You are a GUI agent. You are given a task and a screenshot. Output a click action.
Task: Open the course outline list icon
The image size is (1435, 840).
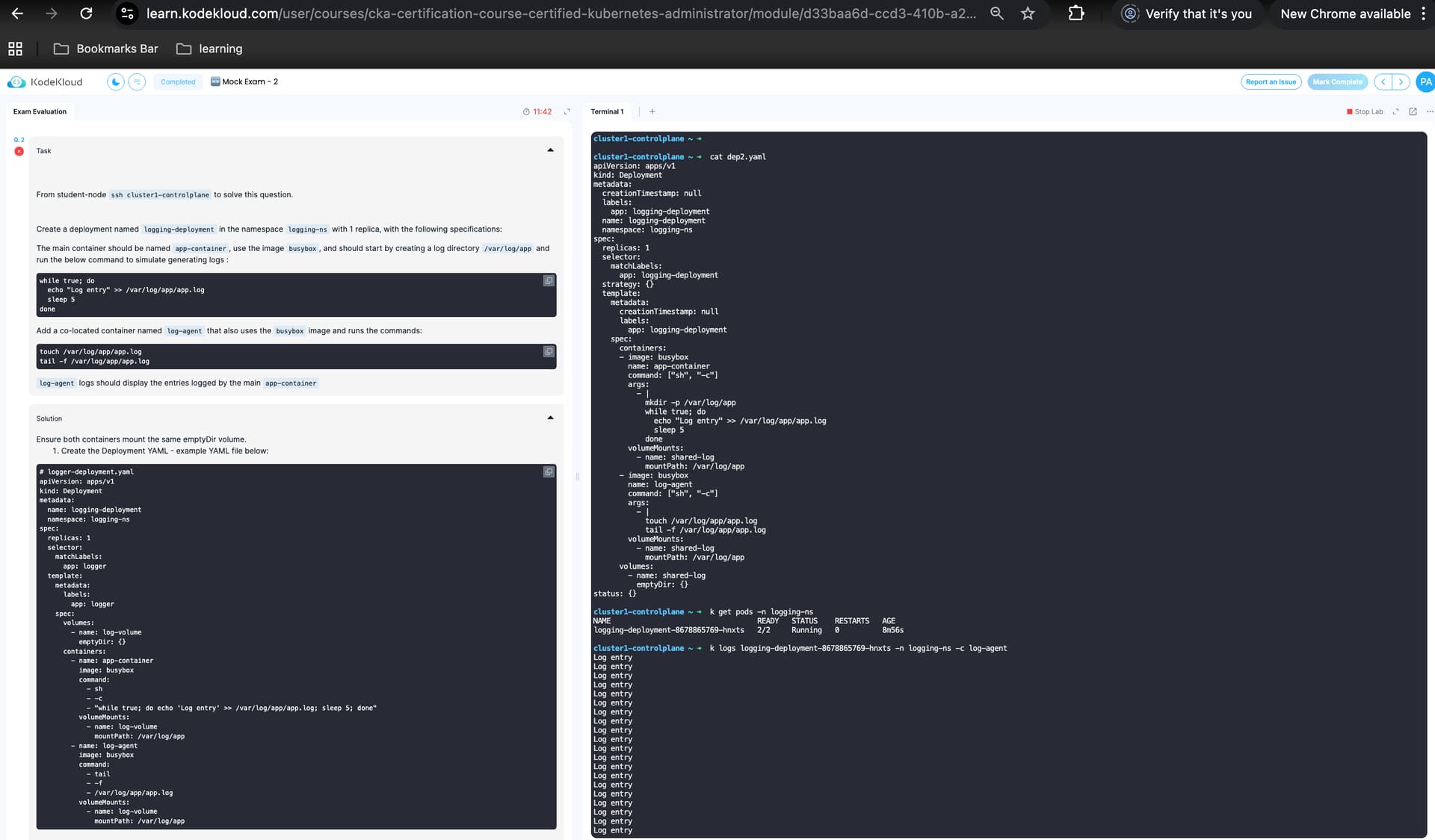[137, 82]
